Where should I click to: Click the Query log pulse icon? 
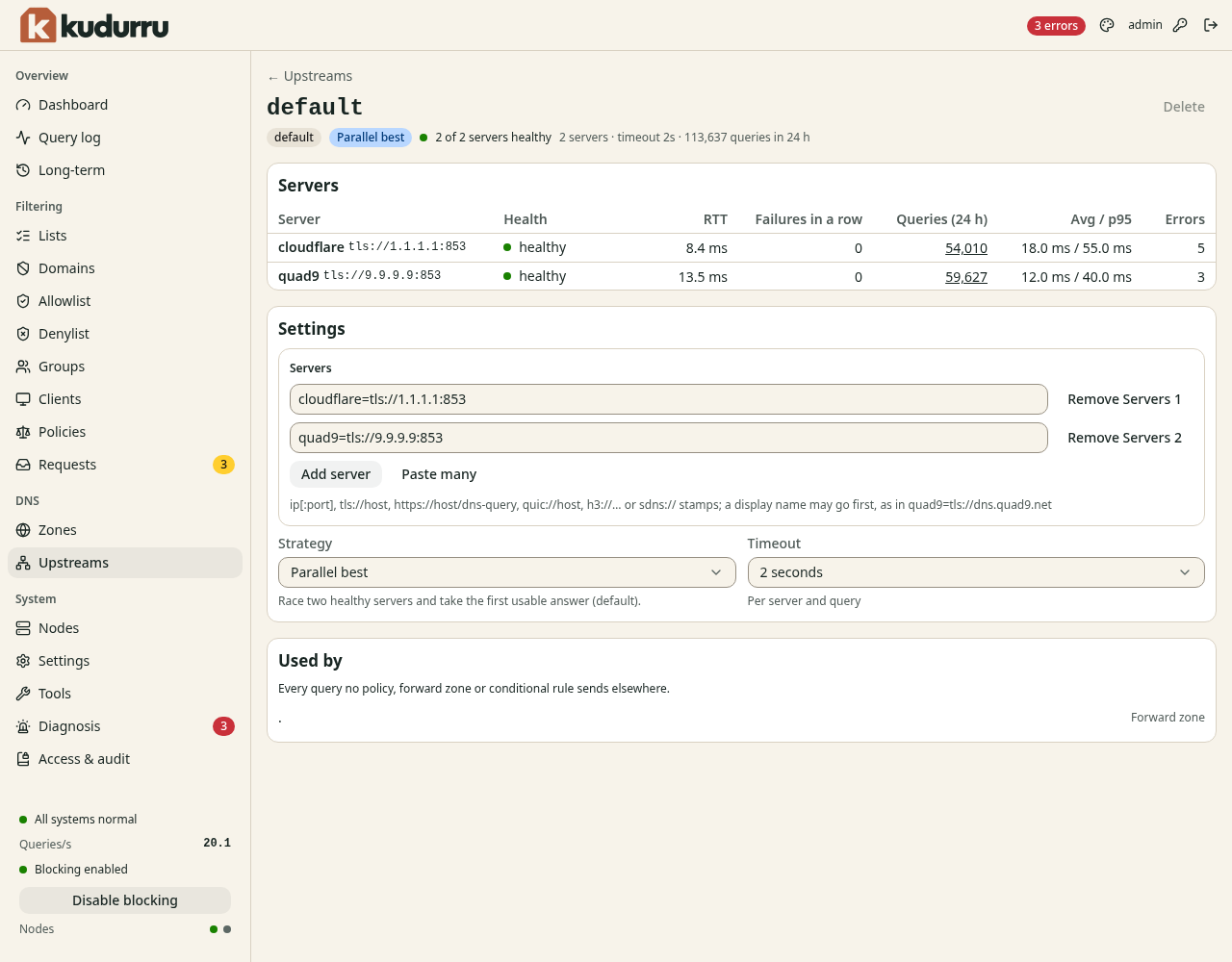click(x=23, y=138)
